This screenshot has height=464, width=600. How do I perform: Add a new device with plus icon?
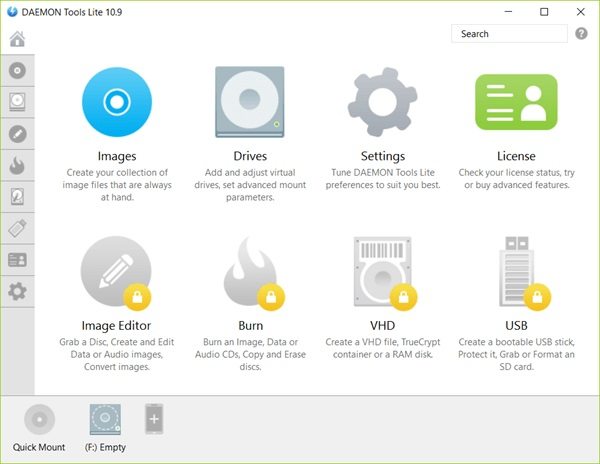(154, 419)
